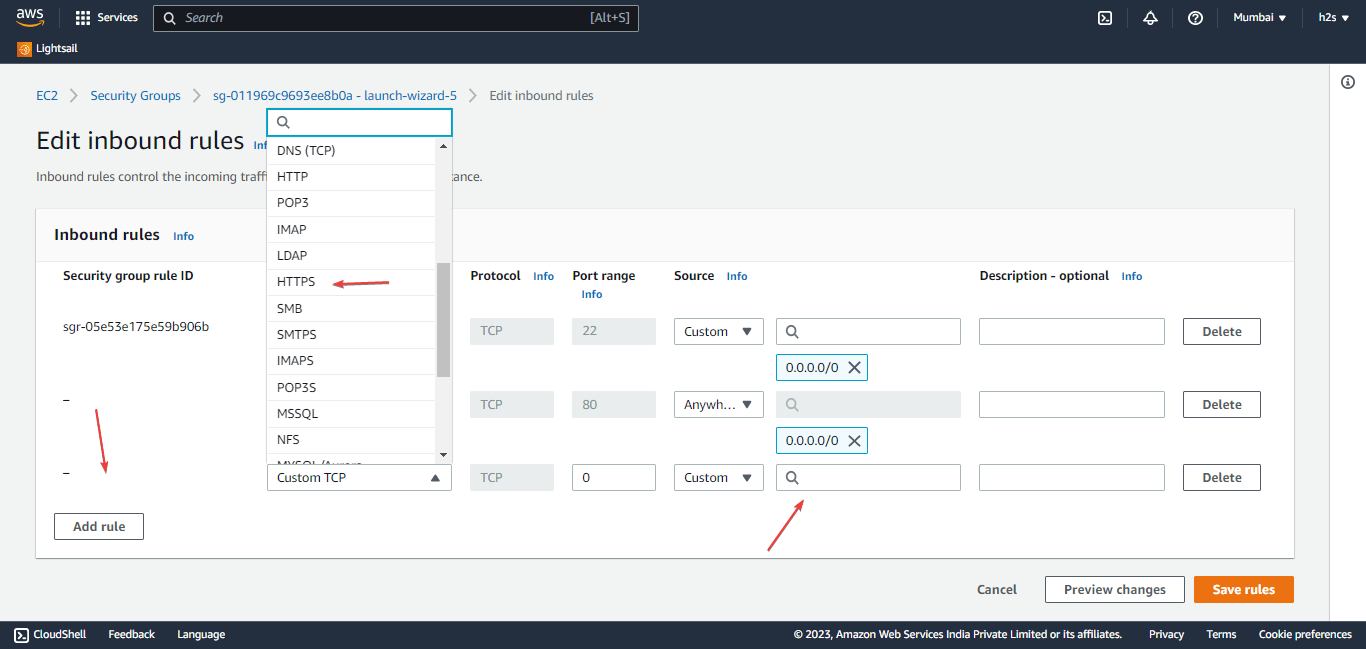Open Source dropdown for port 22 rule
1366x649 pixels.
click(x=719, y=332)
